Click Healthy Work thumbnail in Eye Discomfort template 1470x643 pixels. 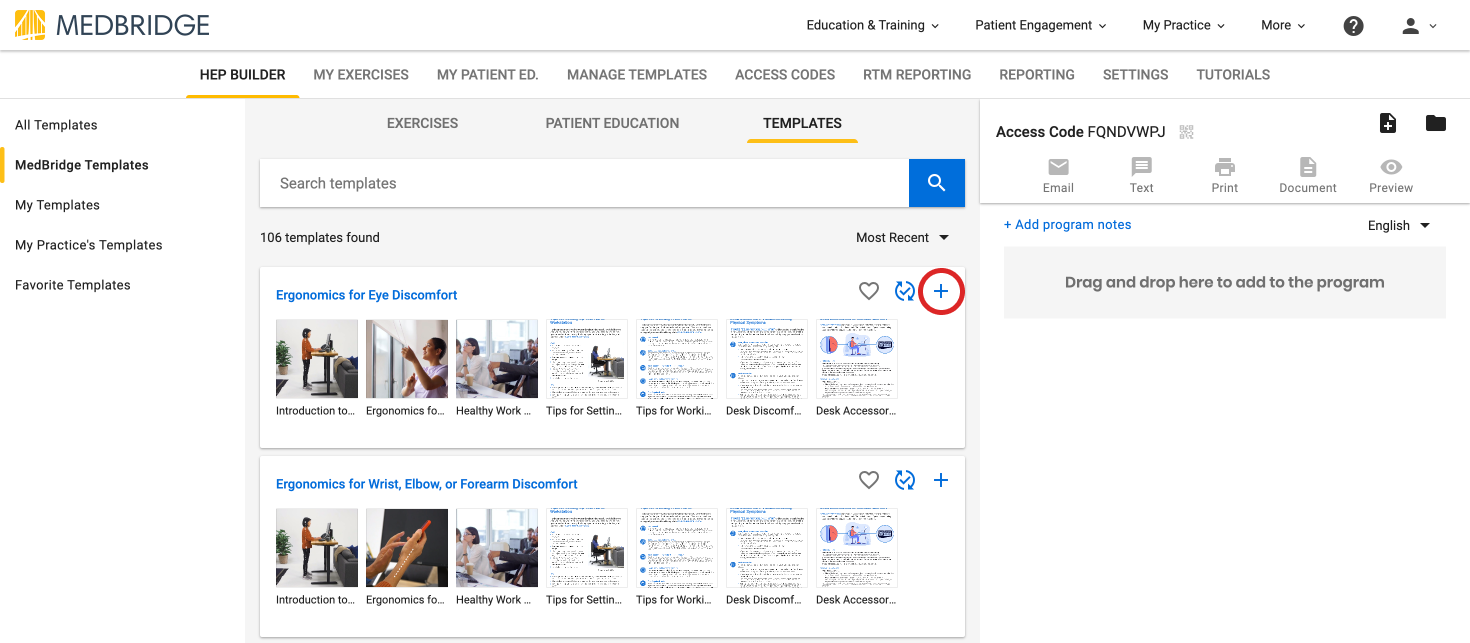point(497,359)
